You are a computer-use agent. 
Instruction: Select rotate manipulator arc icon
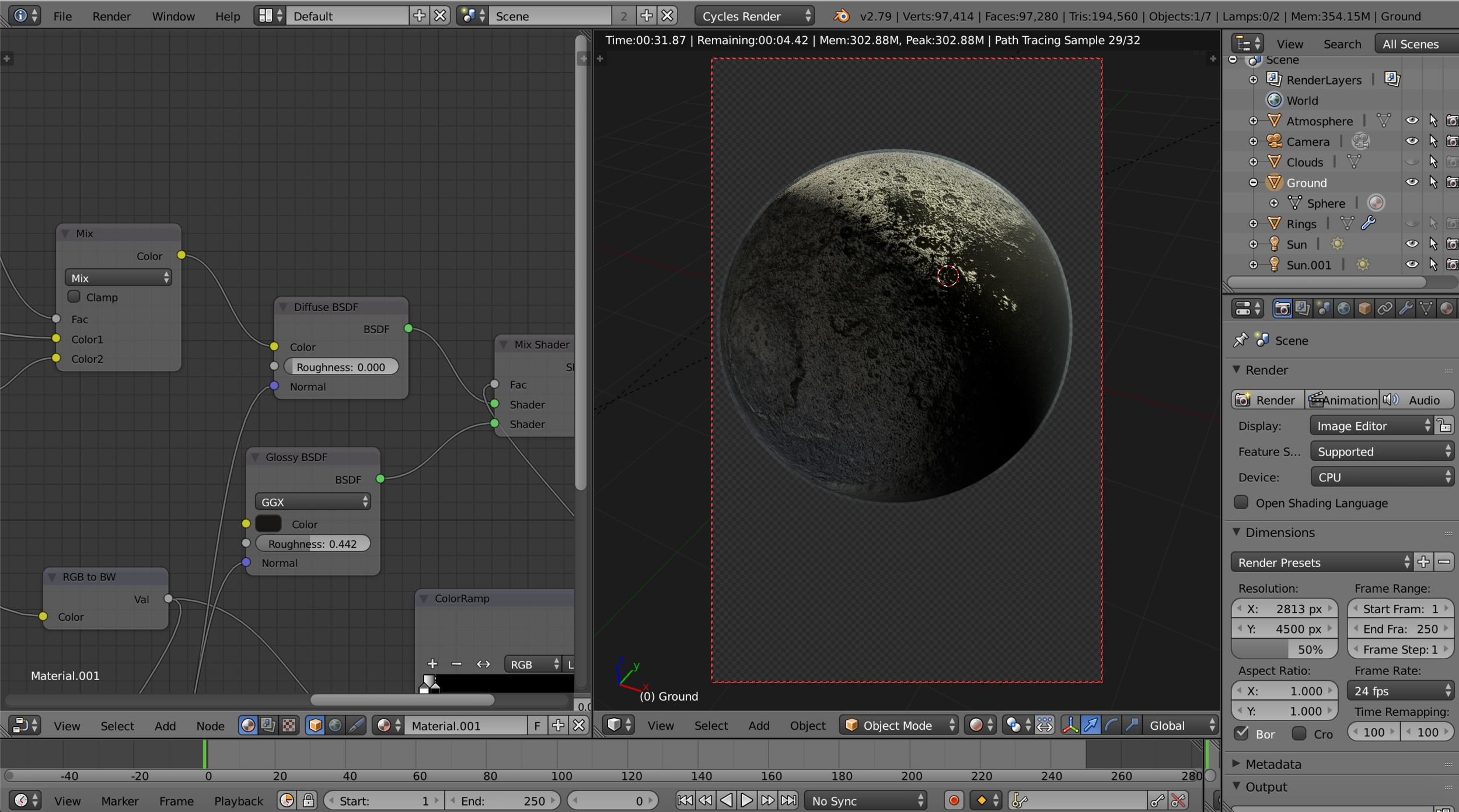(1111, 725)
